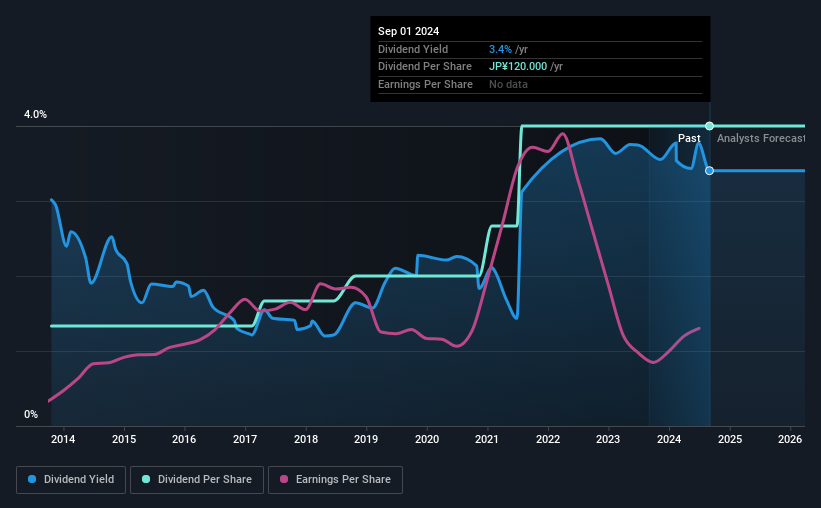This screenshot has height=508, width=821.
Task: Click the 2024 x-axis label
Action: point(669,439)
